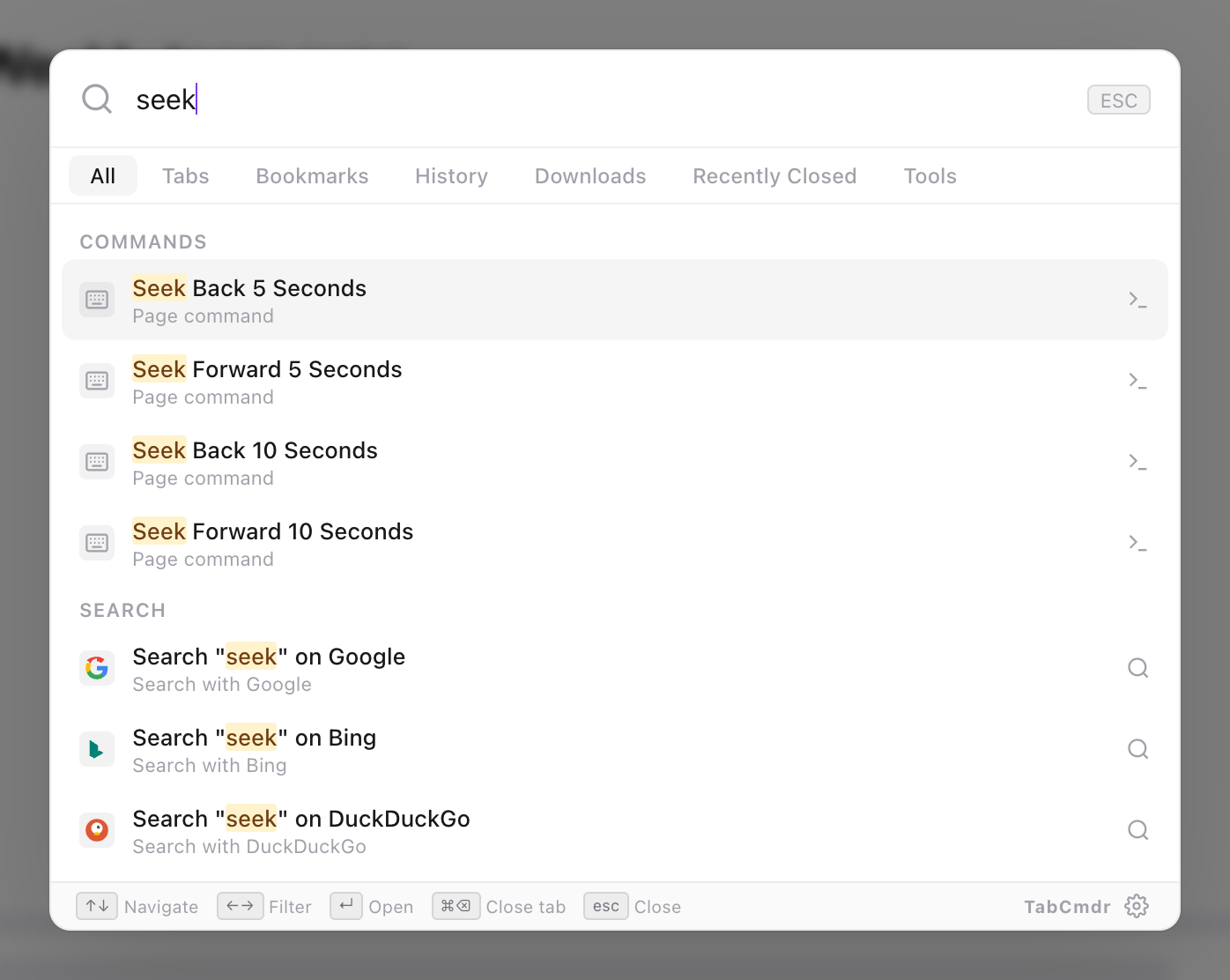The height and width of the screenshot is (980, 1230).
Task: Click the magnifier icon on the Google search row
Action: [1138, 668]
